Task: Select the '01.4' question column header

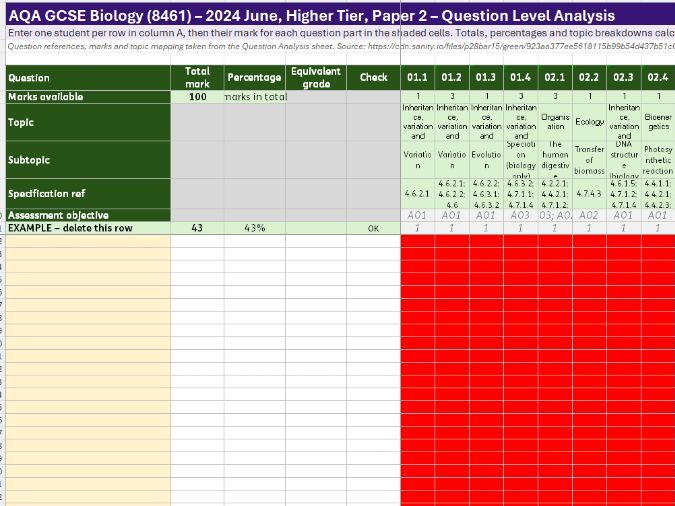Action: (520, 78)
